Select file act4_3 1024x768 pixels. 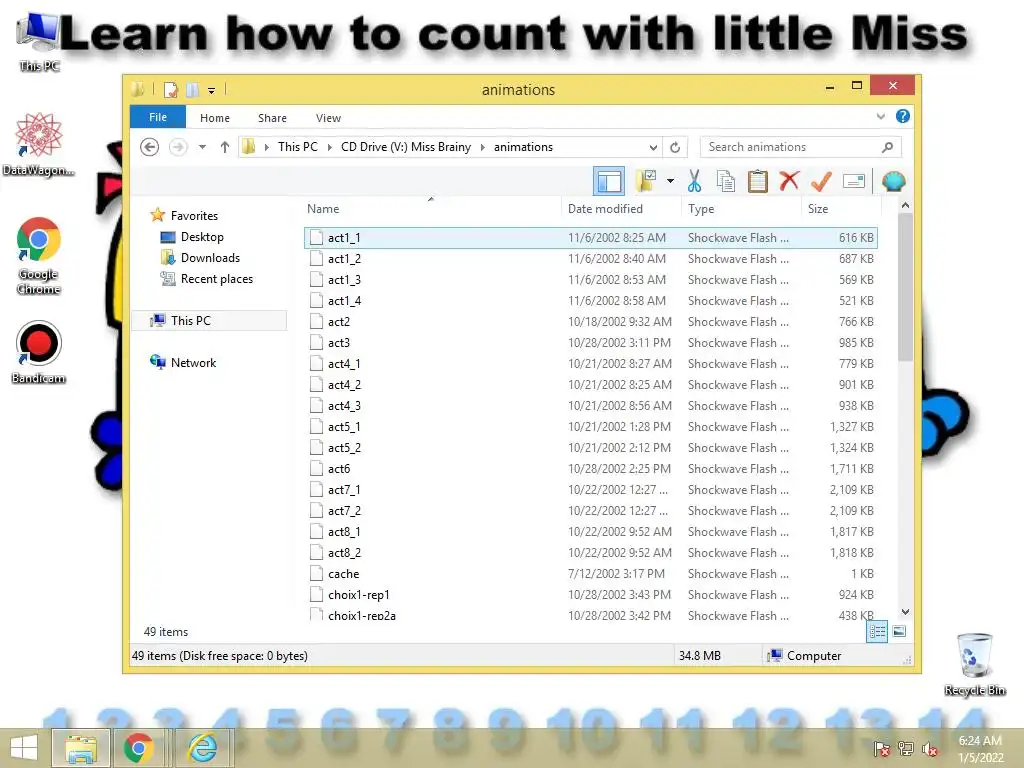[590, 406]
